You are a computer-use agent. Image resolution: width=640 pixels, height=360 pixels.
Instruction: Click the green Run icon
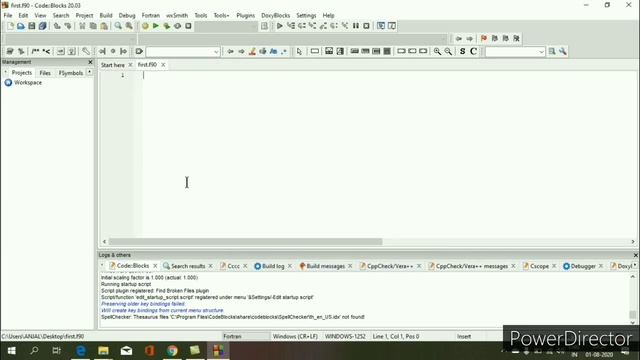click(x=156, y=26)
